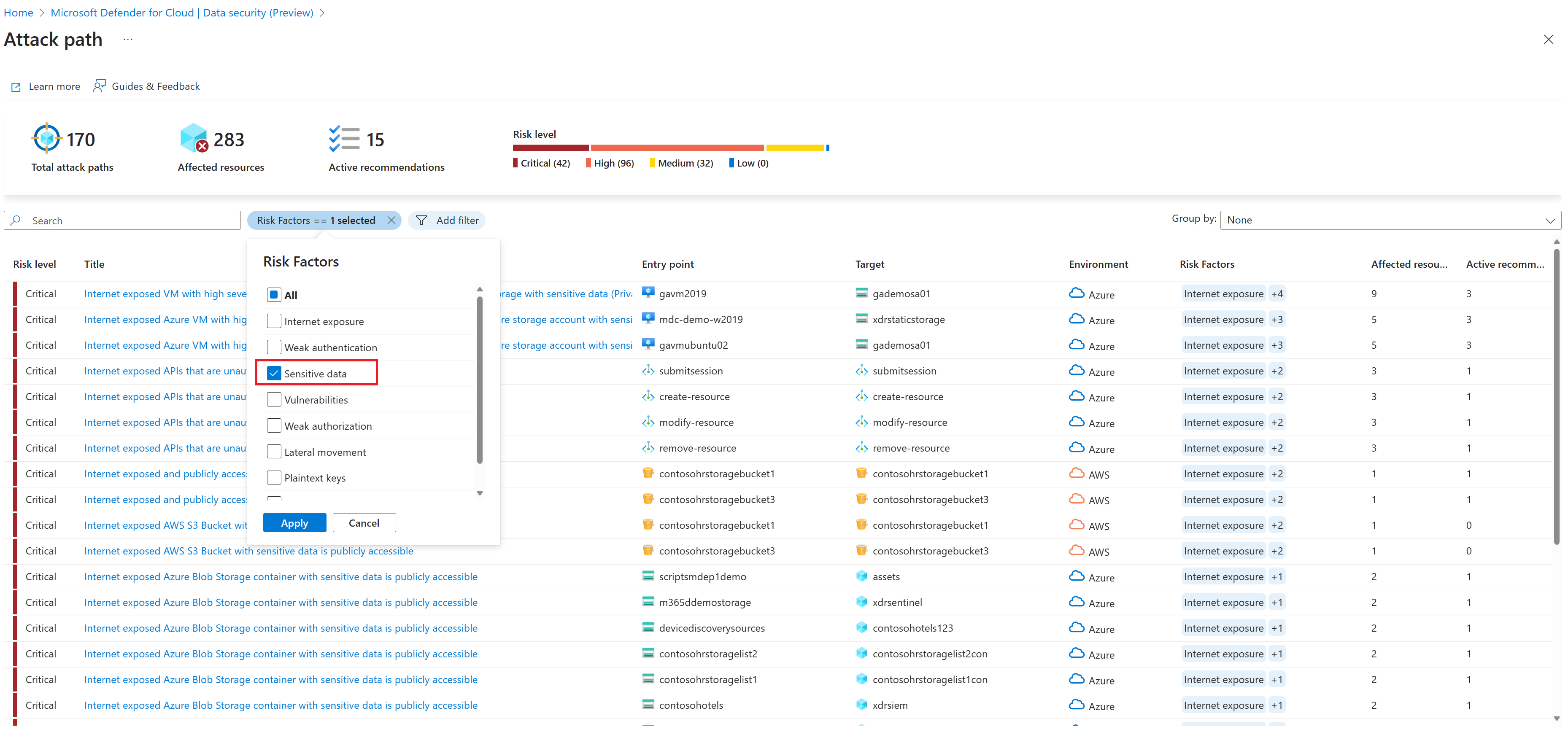Click the Critical (42) red legend swatch
Screen dimensions: 1568x732
515,163
